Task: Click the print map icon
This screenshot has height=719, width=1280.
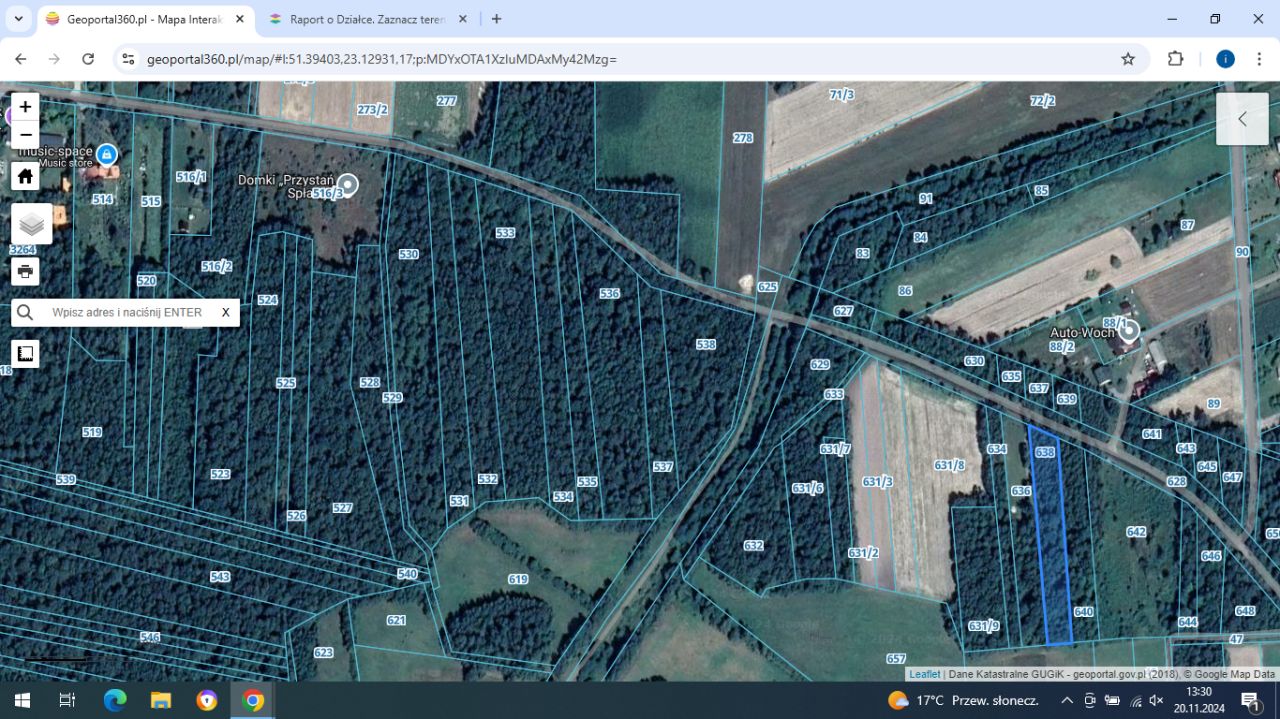Action: click(x=25, y=271)
